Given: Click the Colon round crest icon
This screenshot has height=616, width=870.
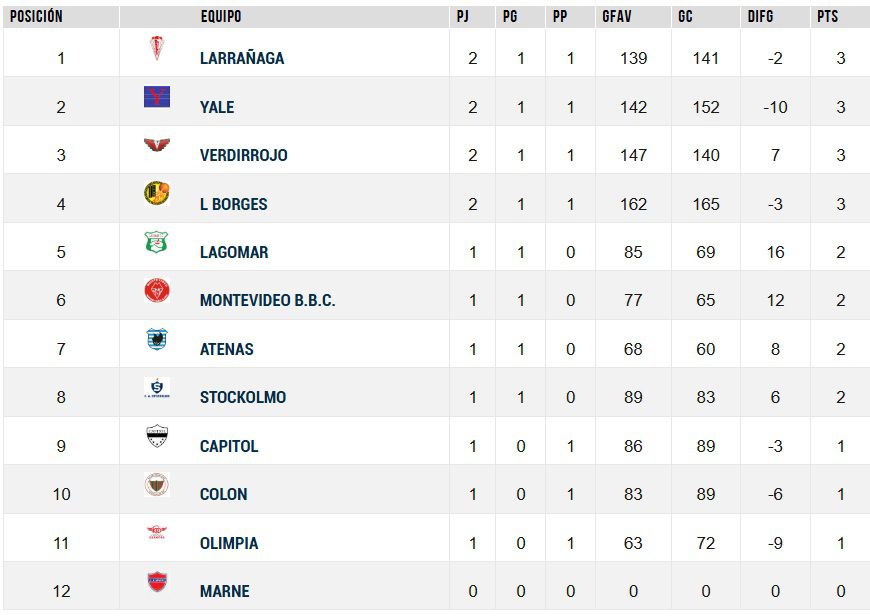Looking at the screenshot, I should [x=157, y=484].
